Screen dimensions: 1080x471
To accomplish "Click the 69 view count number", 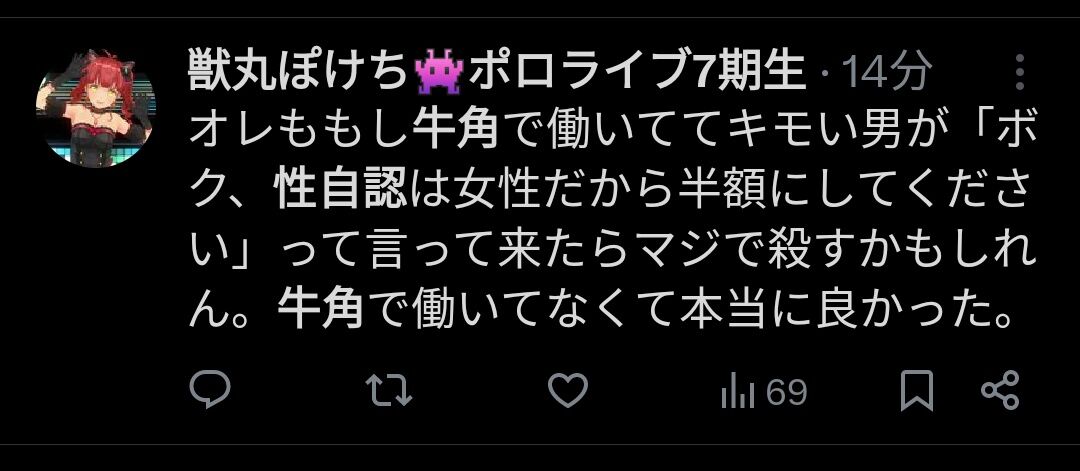I will [x=786, y=393].
